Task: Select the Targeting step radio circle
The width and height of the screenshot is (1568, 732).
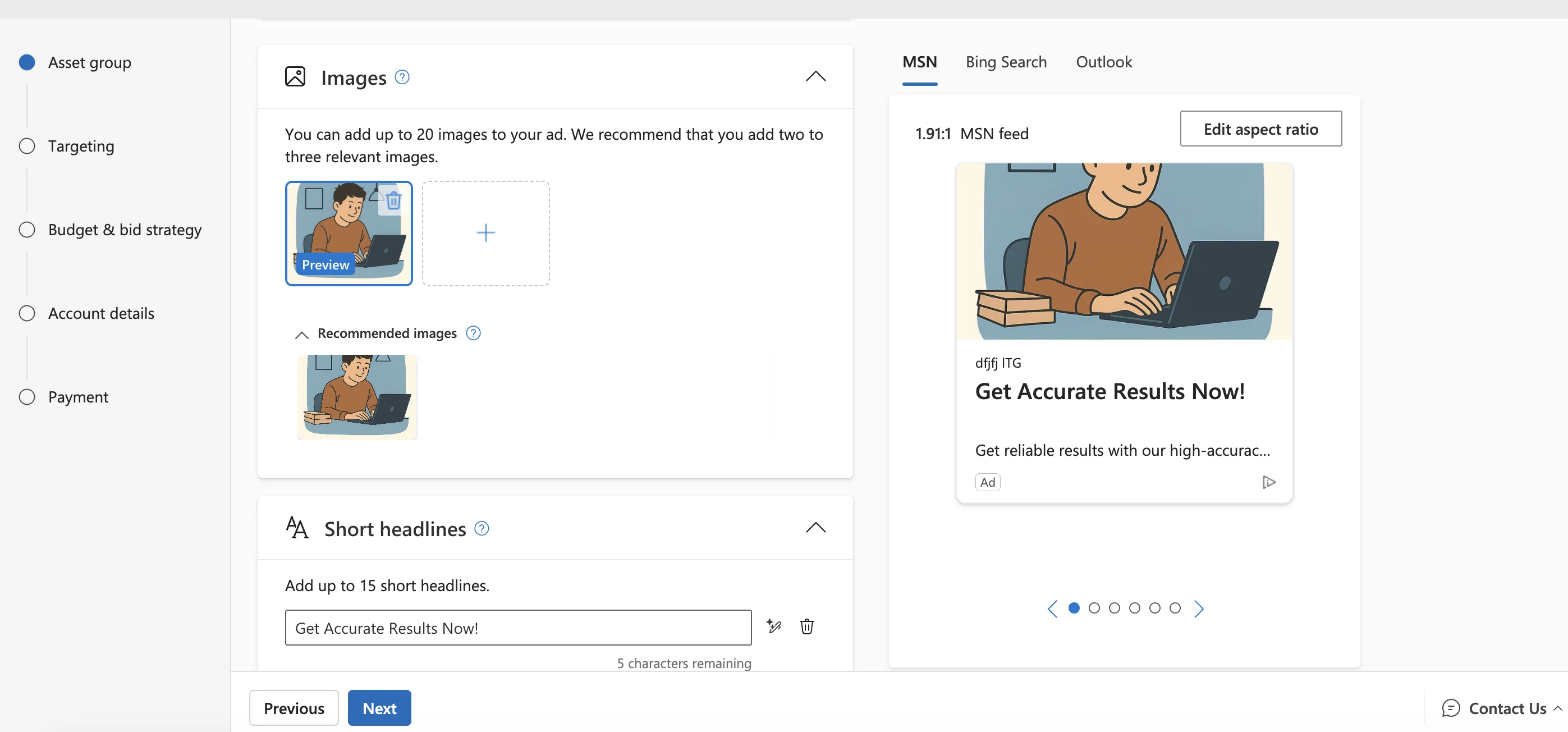Action: pos(27,145)
